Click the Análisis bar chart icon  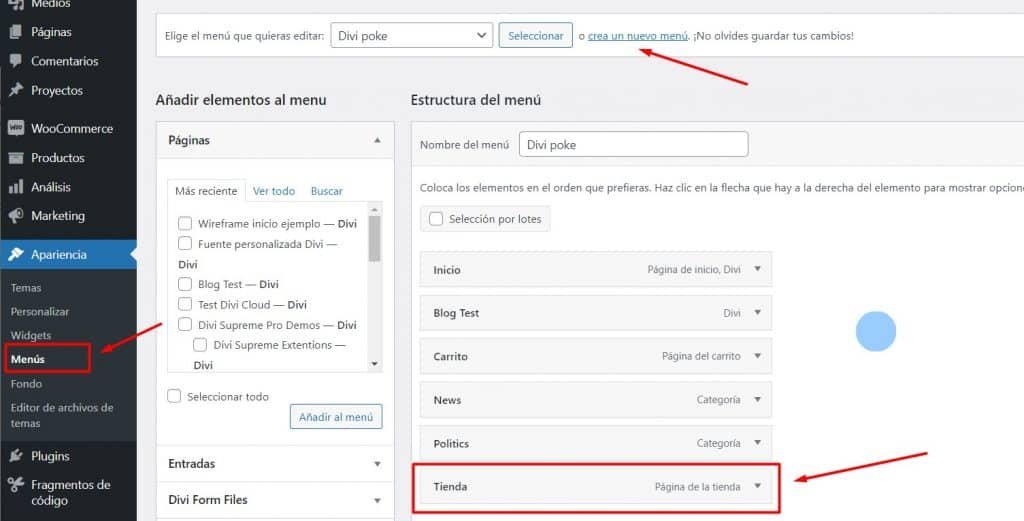16,187
